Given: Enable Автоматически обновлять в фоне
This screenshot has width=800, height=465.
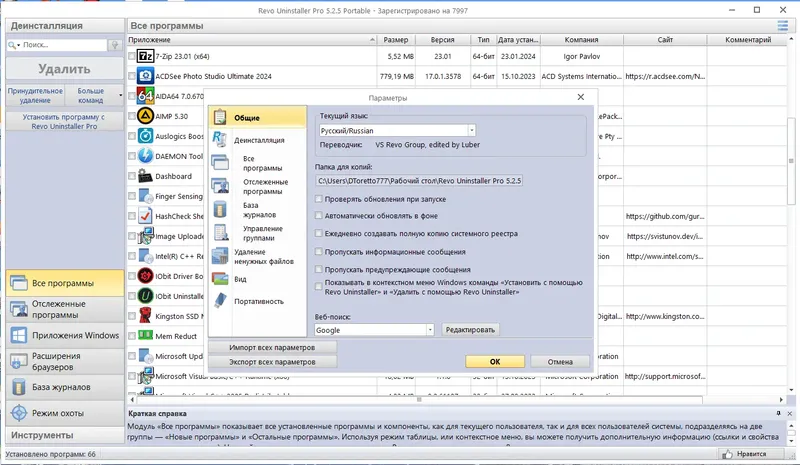Looking at the screenshot, I should click(x=319, y=216).
